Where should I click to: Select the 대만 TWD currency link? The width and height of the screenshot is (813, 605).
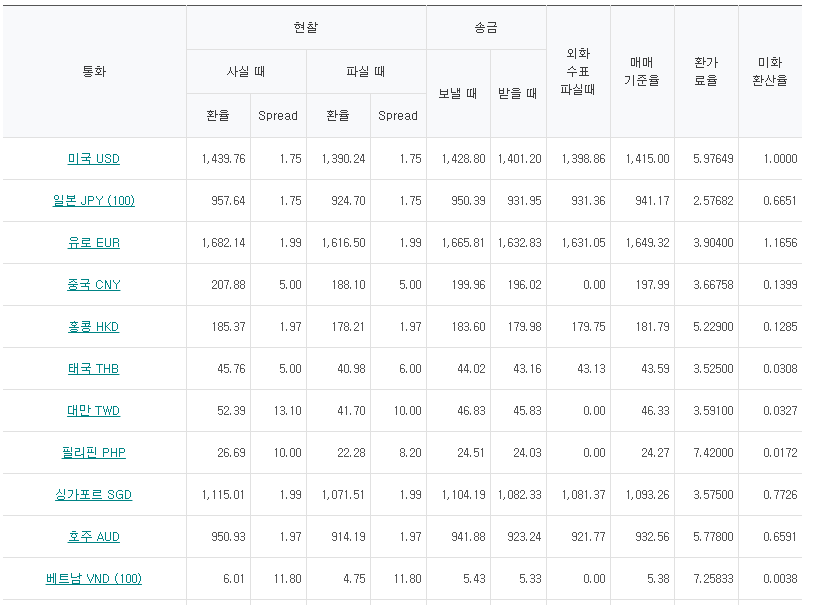[x=93, y=411]
